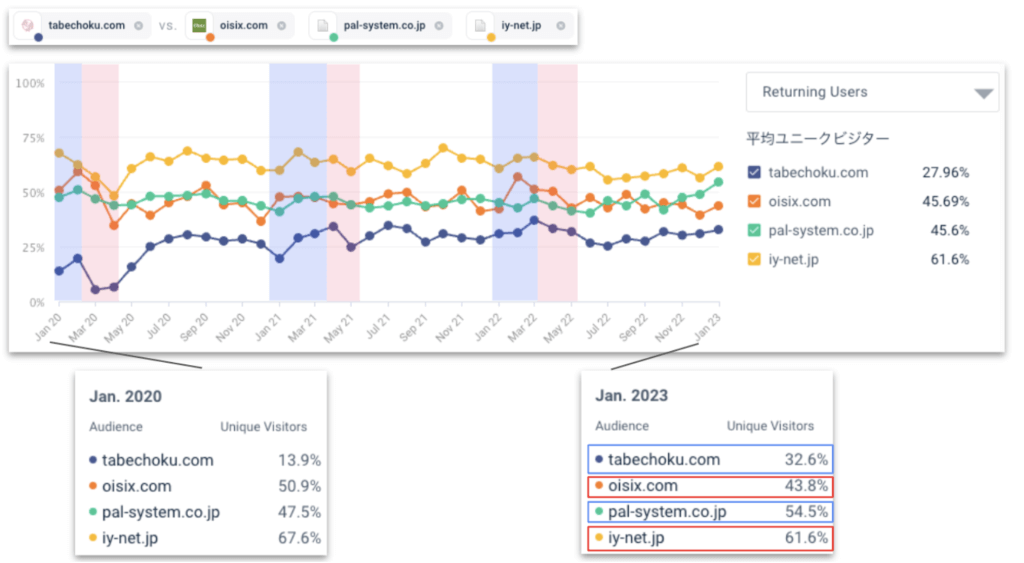The width and height of the screenshot is (1024, 563).
Task: Select the pal-system.co.jp site chip name
Action: tap(381, 25)
